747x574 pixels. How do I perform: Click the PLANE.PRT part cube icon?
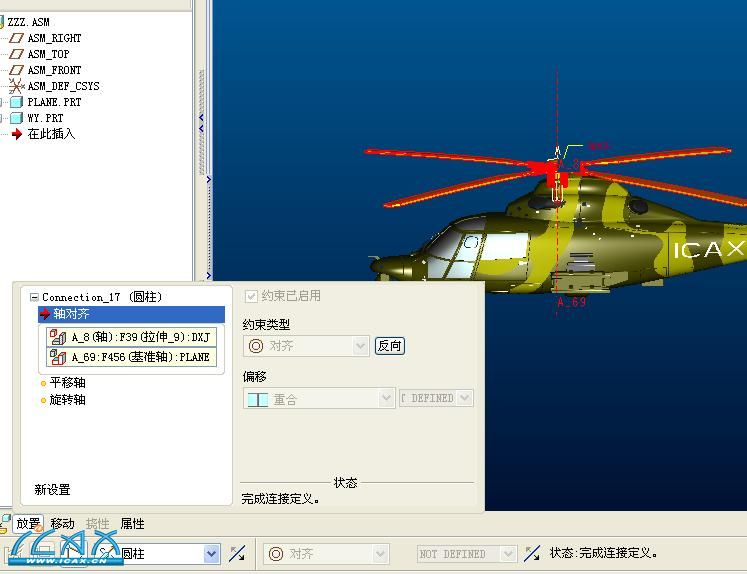pos(17,102)
